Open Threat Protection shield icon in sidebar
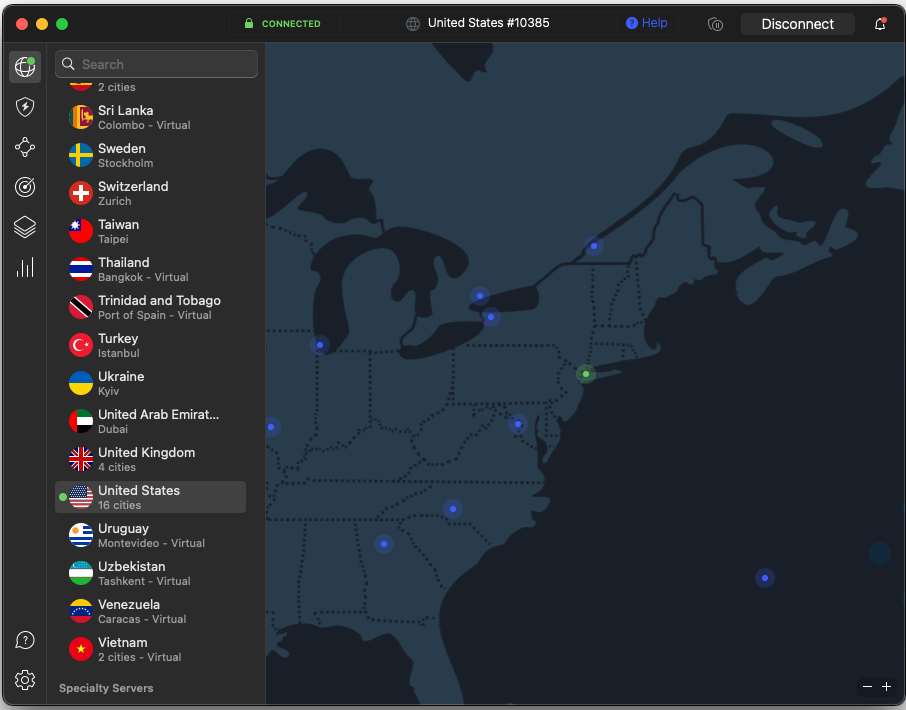This screenshot has height=710, width=906. 25,107
